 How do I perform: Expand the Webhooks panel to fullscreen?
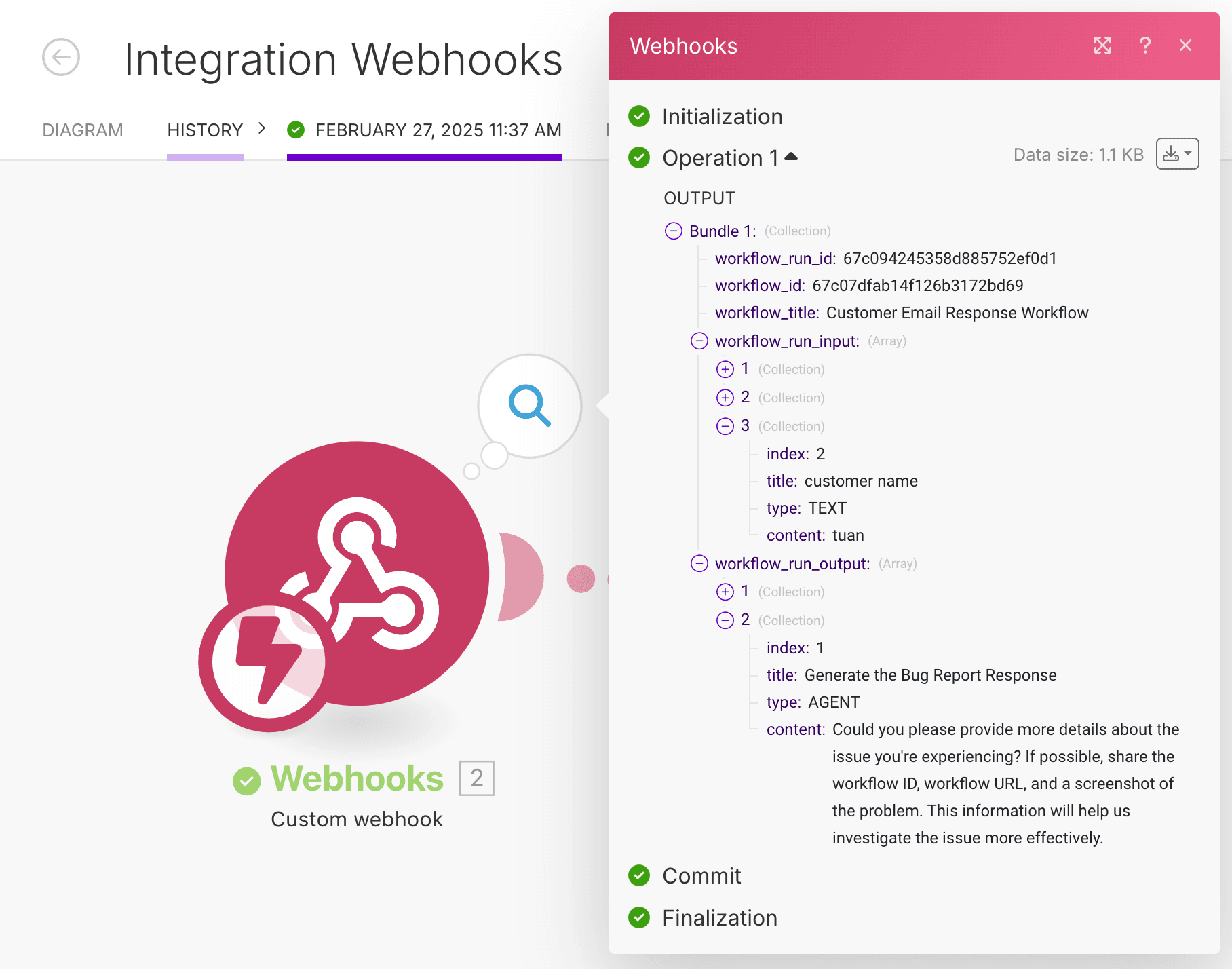(1103, 45)
